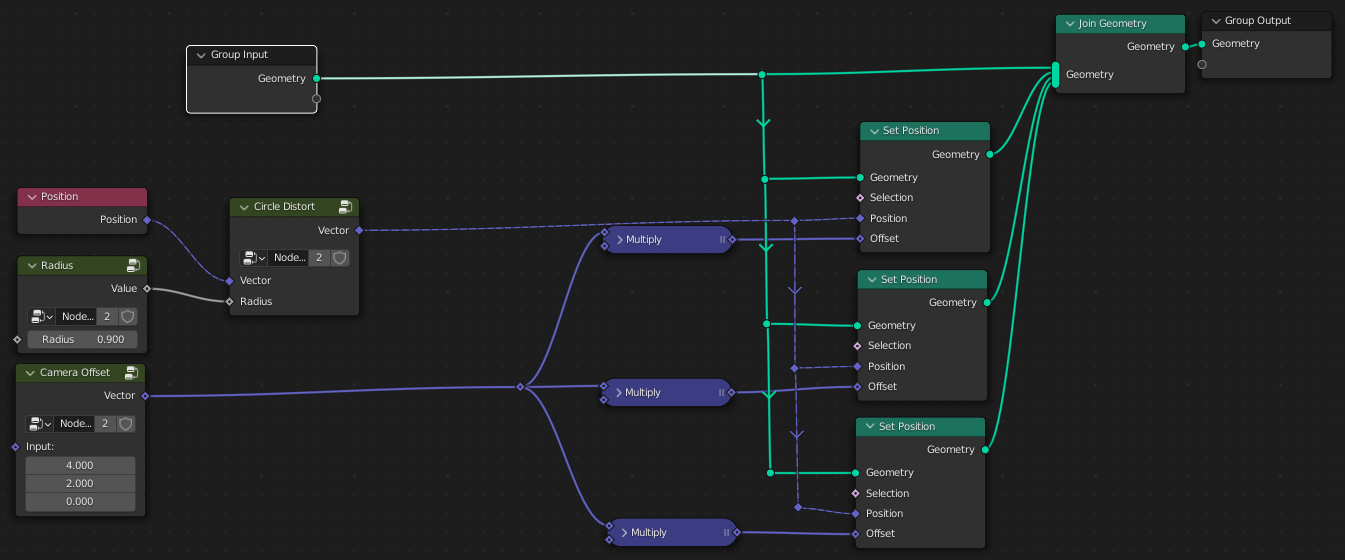
Task: Collapse the Group Input node
Action: pos(201,56)
